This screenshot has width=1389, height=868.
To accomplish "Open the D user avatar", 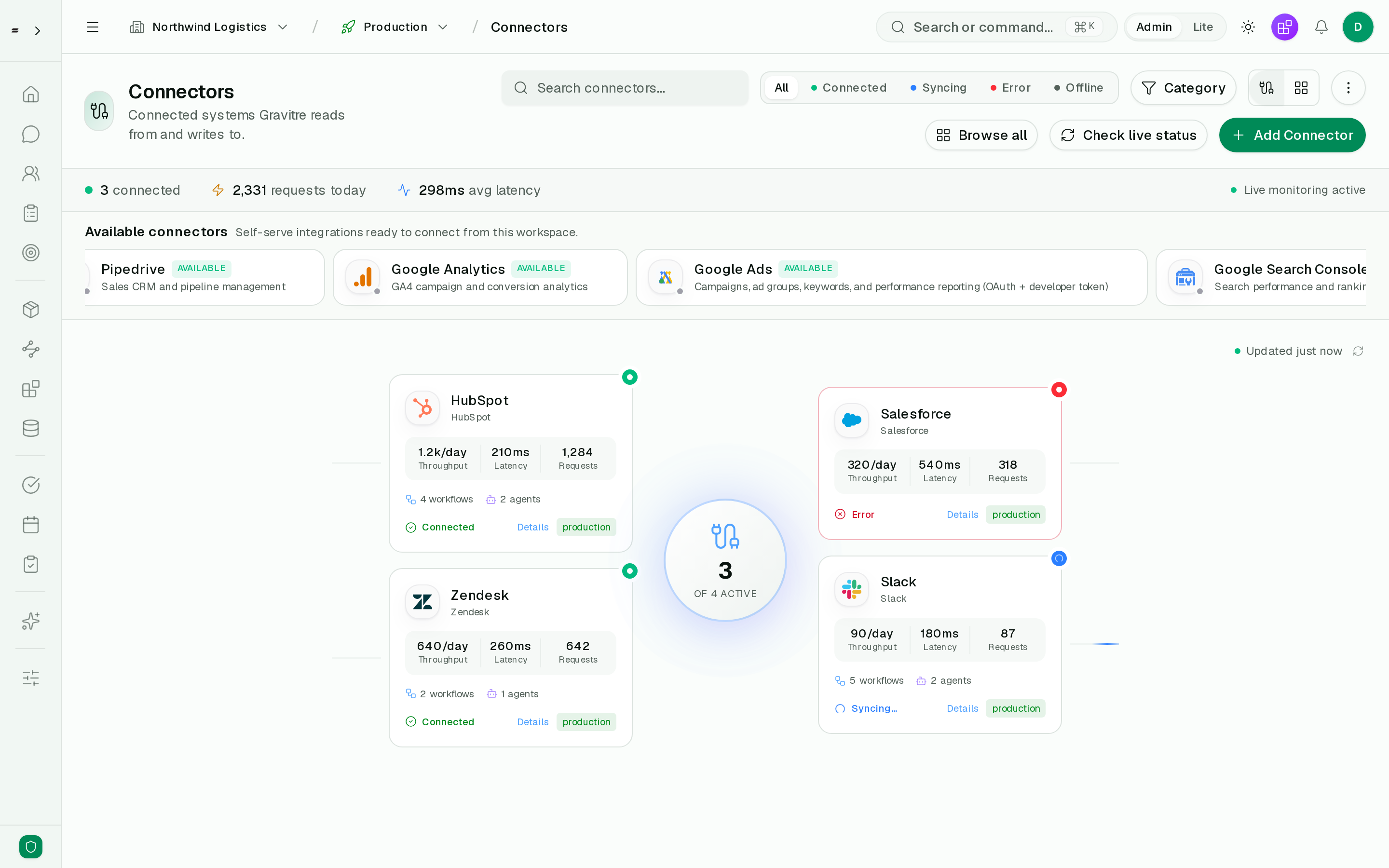I will [1358, 27].
